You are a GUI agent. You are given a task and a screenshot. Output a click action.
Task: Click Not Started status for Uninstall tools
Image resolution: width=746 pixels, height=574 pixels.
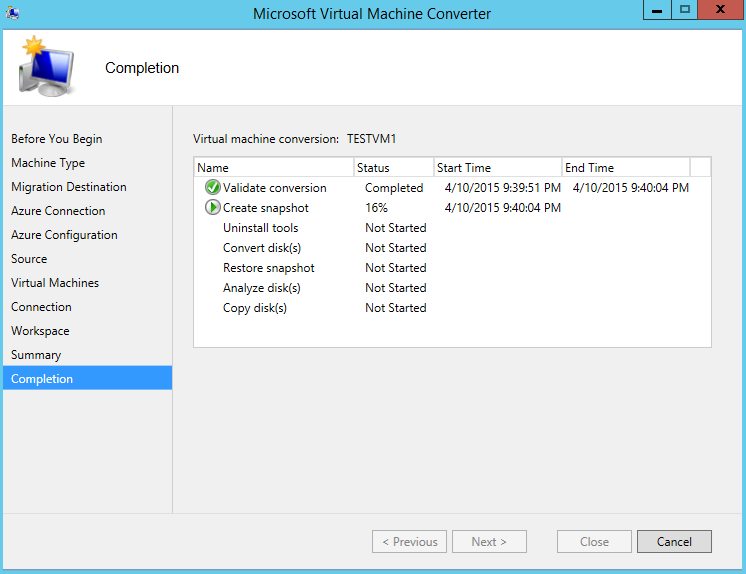(x=396, y=228)
